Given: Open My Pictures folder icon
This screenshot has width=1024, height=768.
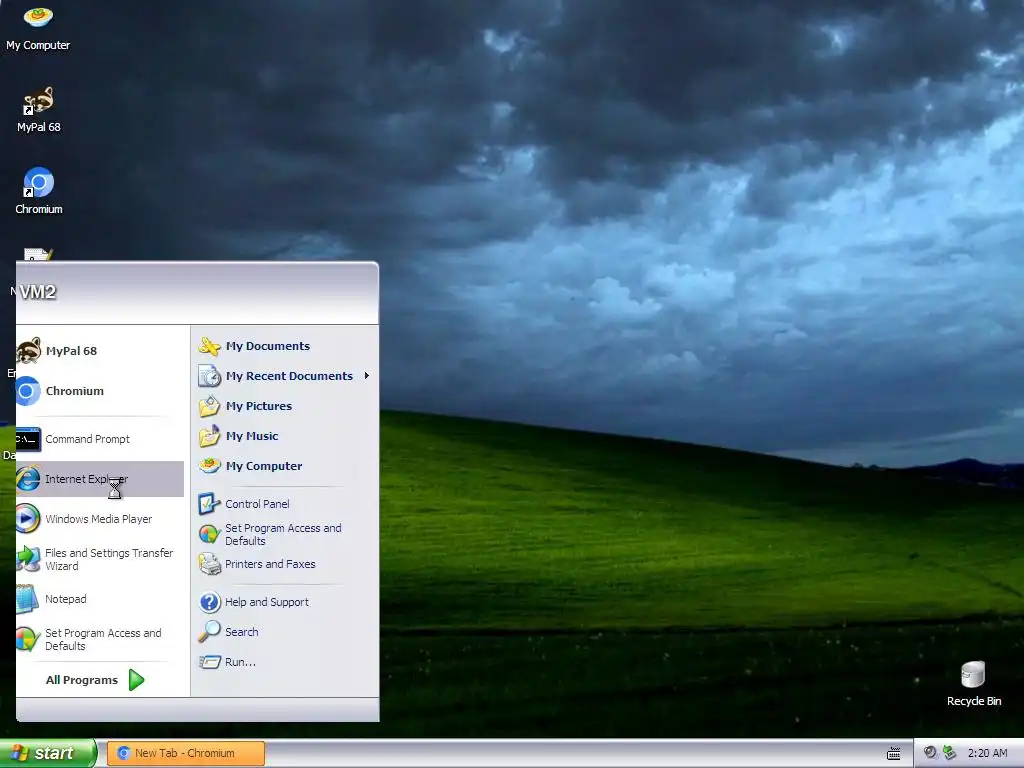Looking at the screenshot, I should tap(210, 406).
